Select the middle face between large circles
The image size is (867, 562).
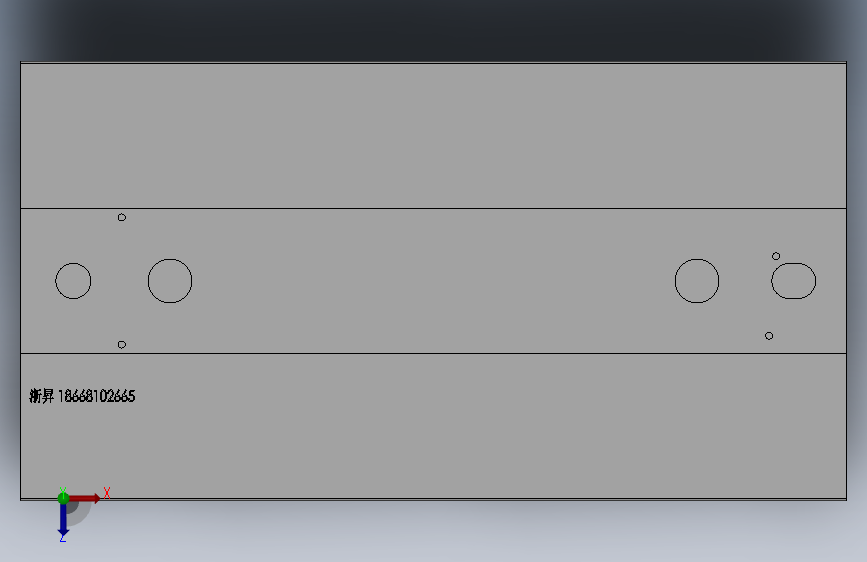pos(434,281)
